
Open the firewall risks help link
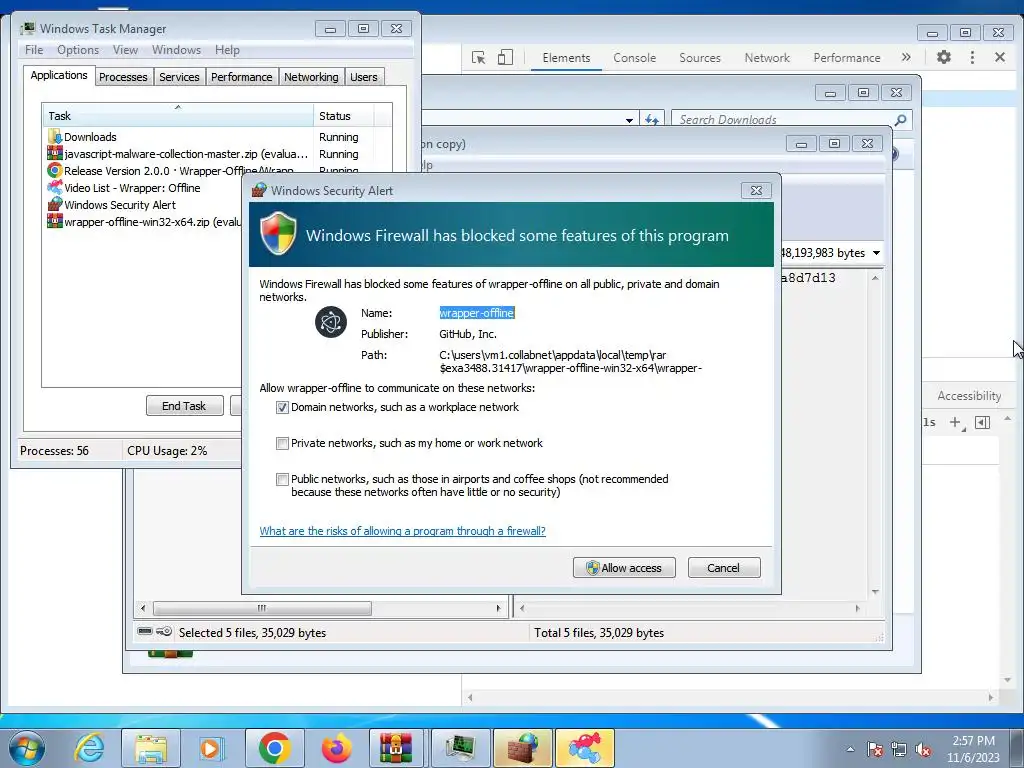click(402, 531)
